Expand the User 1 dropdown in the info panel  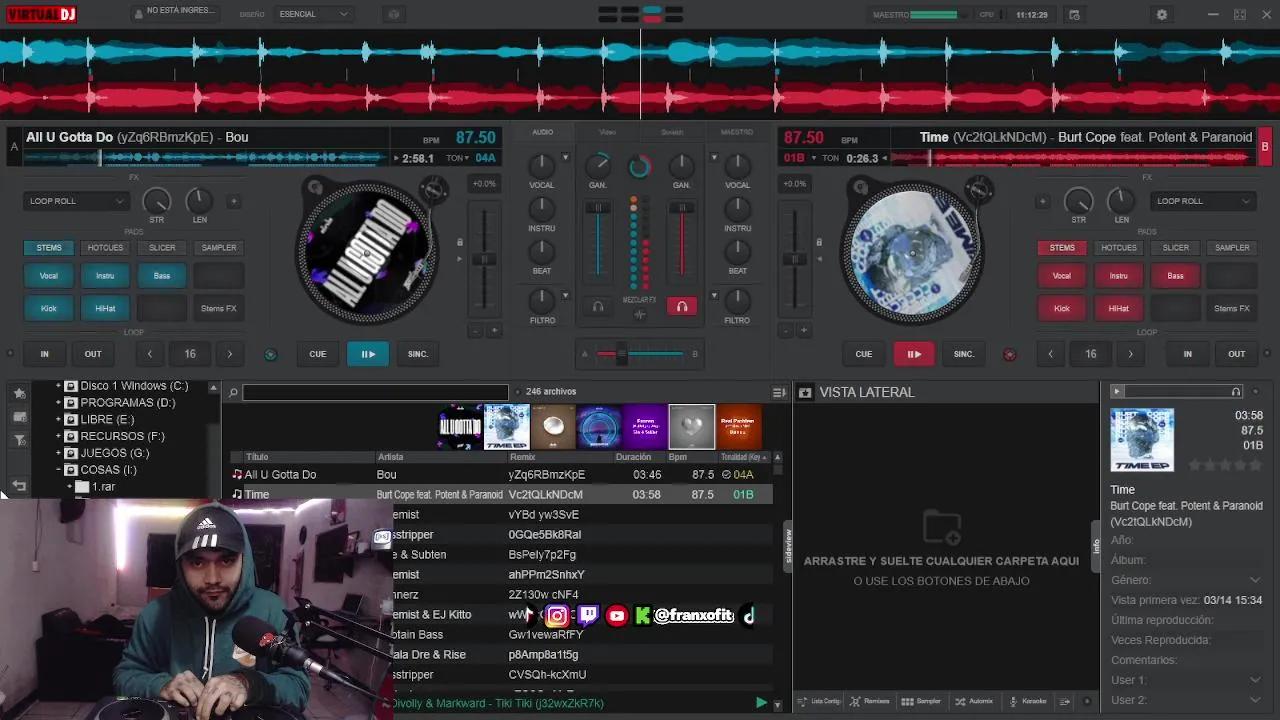coord(1255,680)
